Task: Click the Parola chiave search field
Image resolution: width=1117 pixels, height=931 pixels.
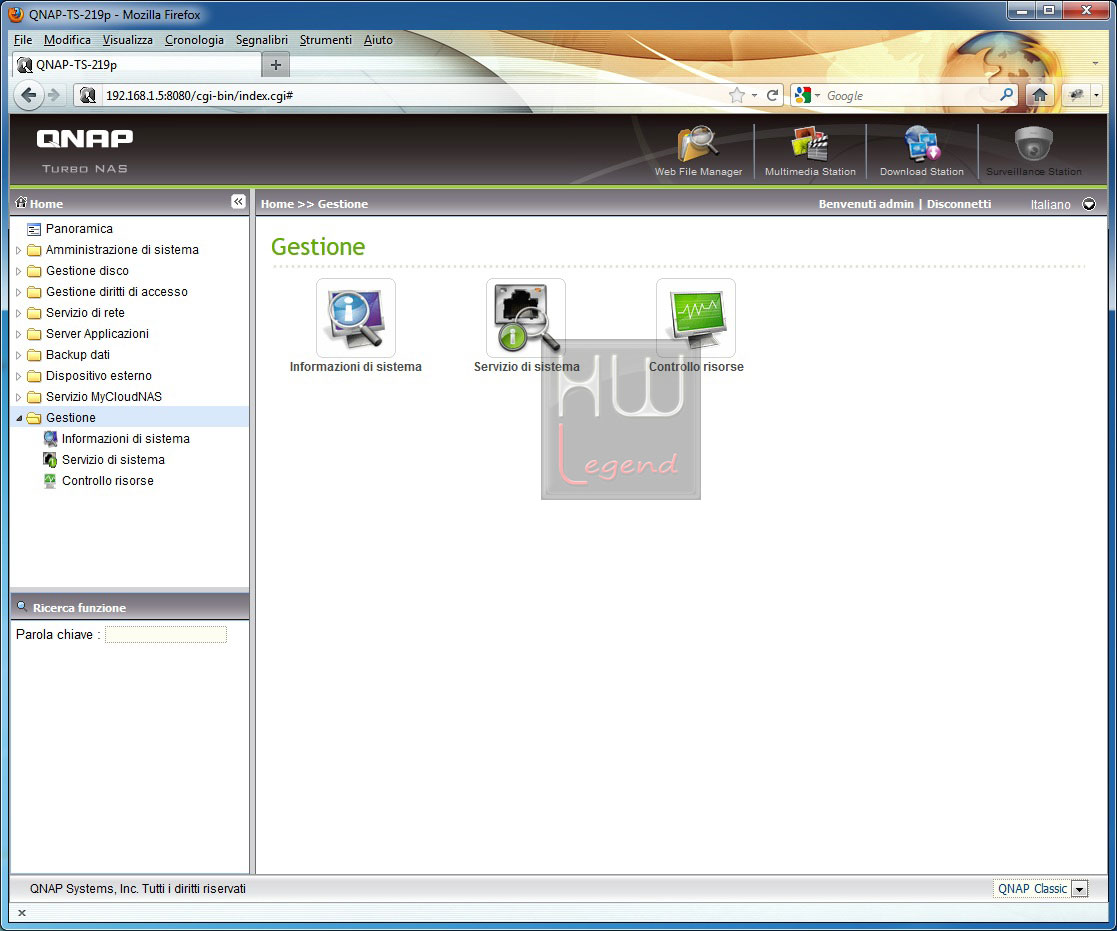Action: click(x=166, y=635)
